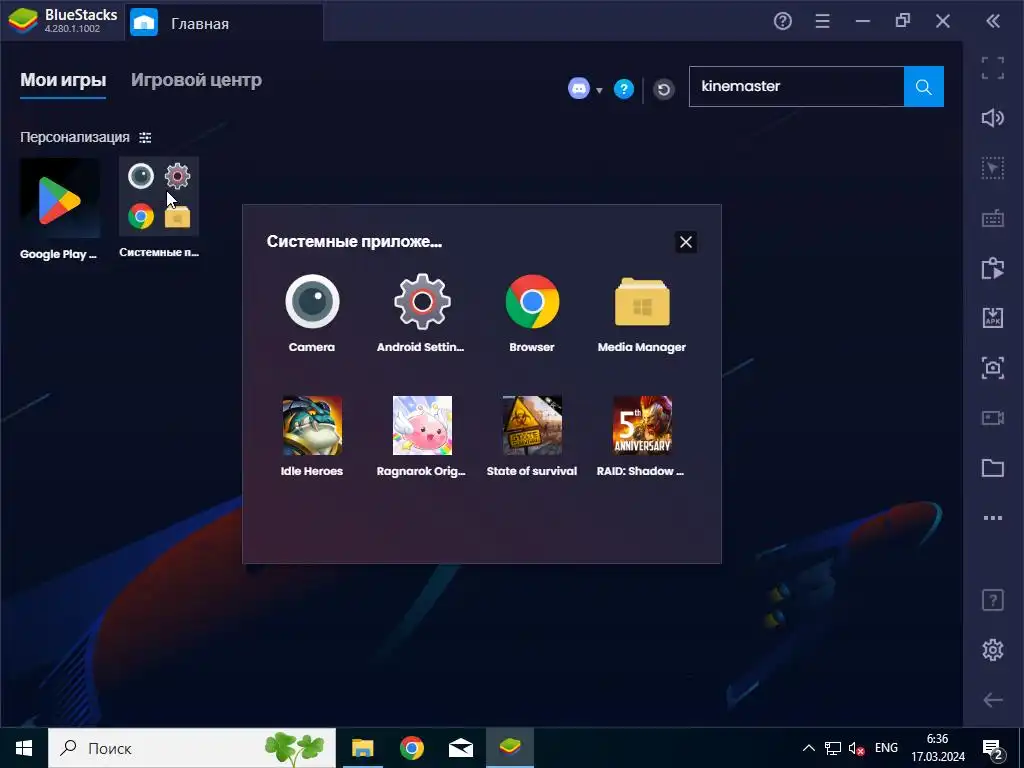
Task: Toggle fullscreen mode in sidebar
Action: [x=993, y=68]
